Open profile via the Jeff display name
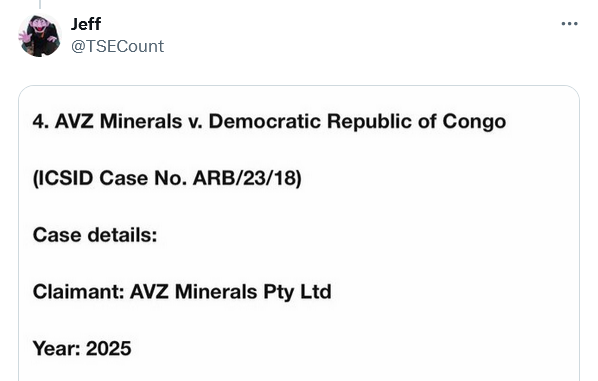 tap(86, 24)
